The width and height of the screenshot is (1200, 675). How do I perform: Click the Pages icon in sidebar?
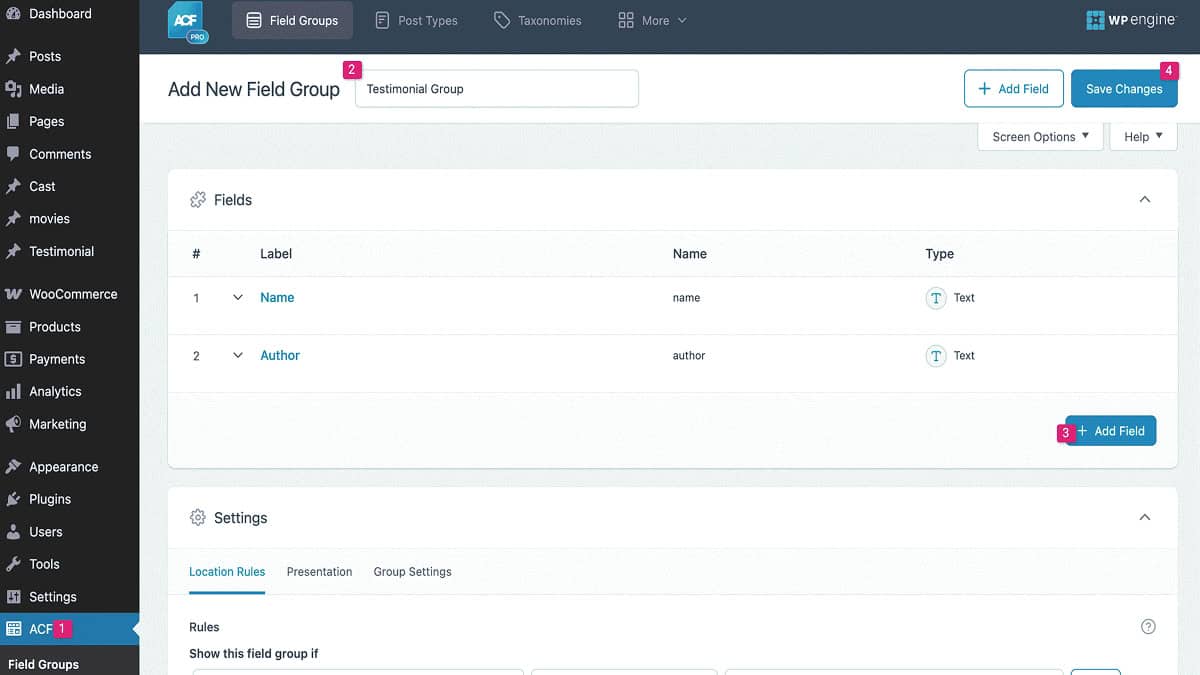[x=13, y=122]
